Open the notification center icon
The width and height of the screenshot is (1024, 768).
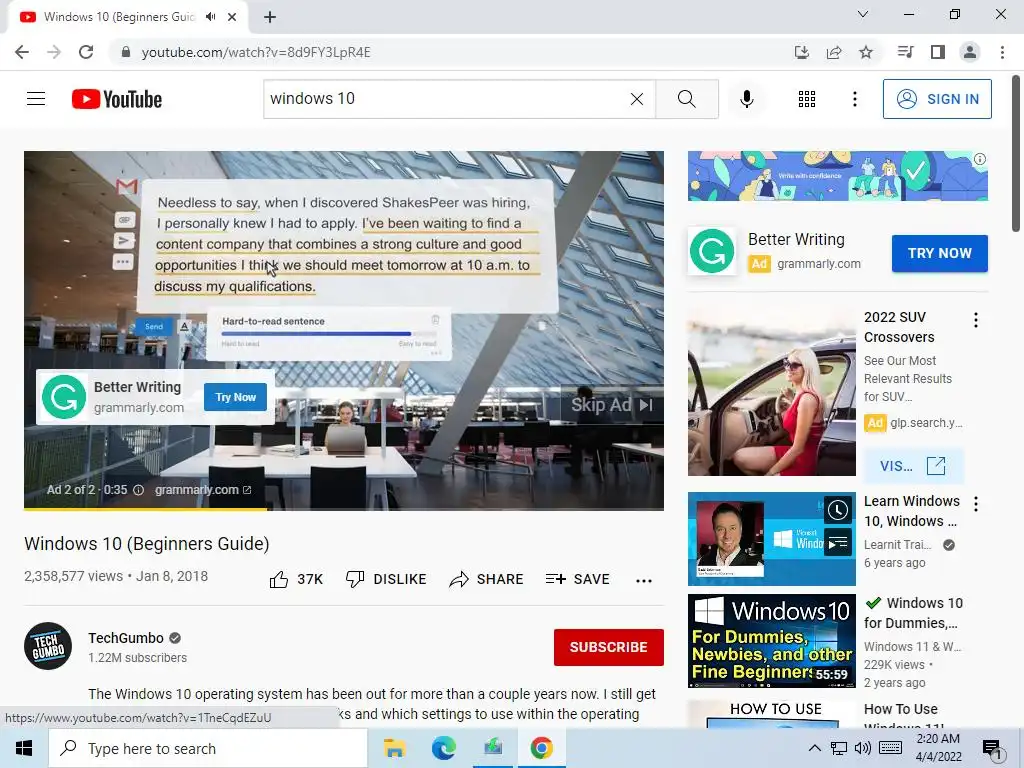coord(992,749)
